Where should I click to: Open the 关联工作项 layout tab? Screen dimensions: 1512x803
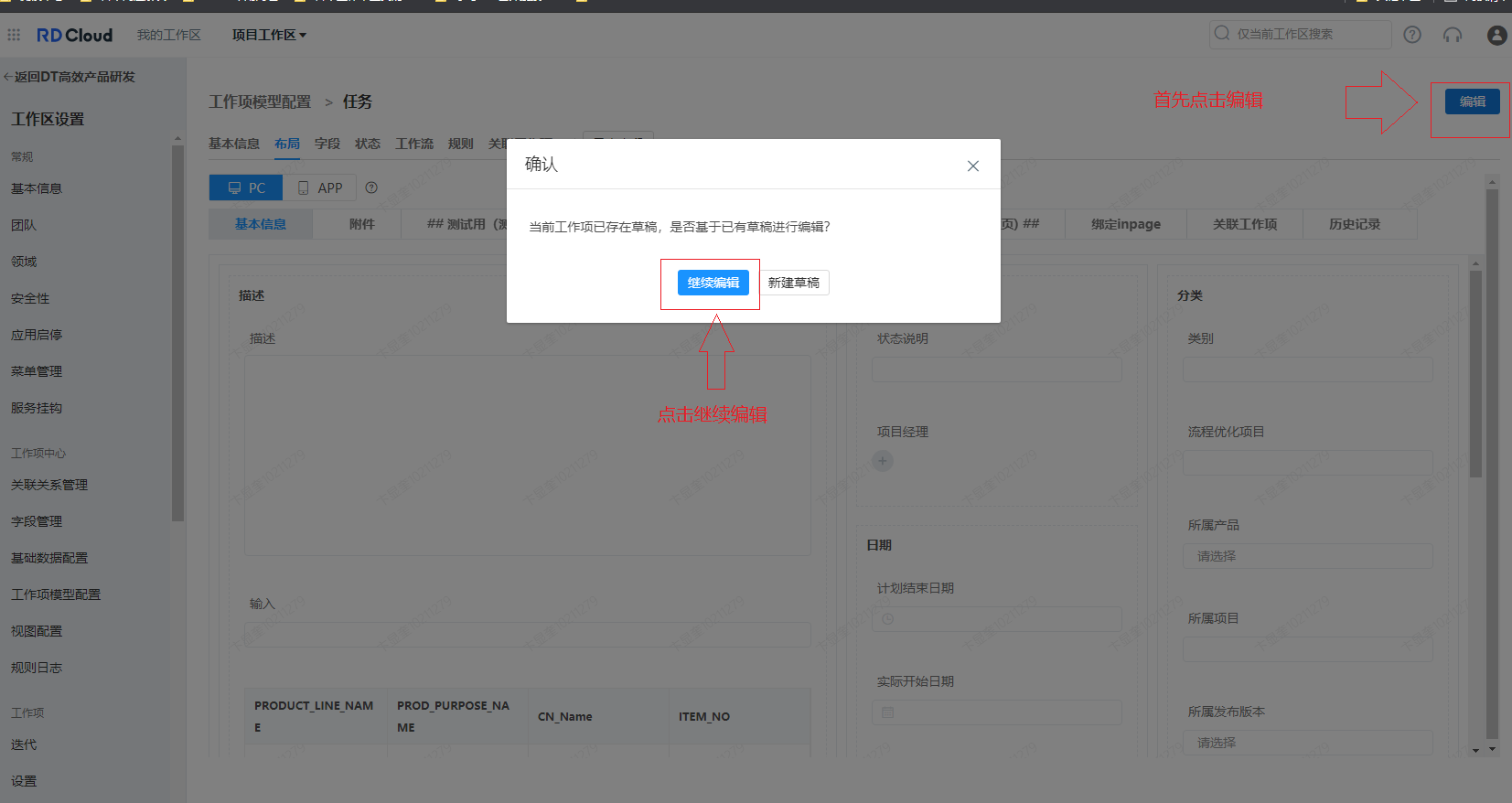(x=1245, y=224)
